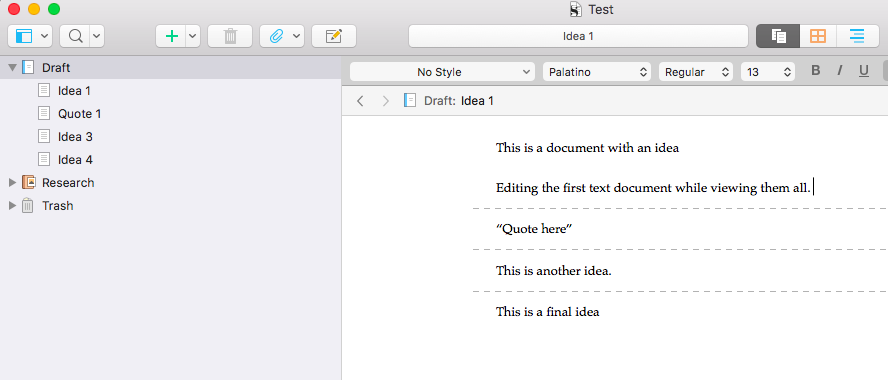Open the font size 13 combo box
The image size is (888, 380).
pyautogui.click(x=768, y=72)
